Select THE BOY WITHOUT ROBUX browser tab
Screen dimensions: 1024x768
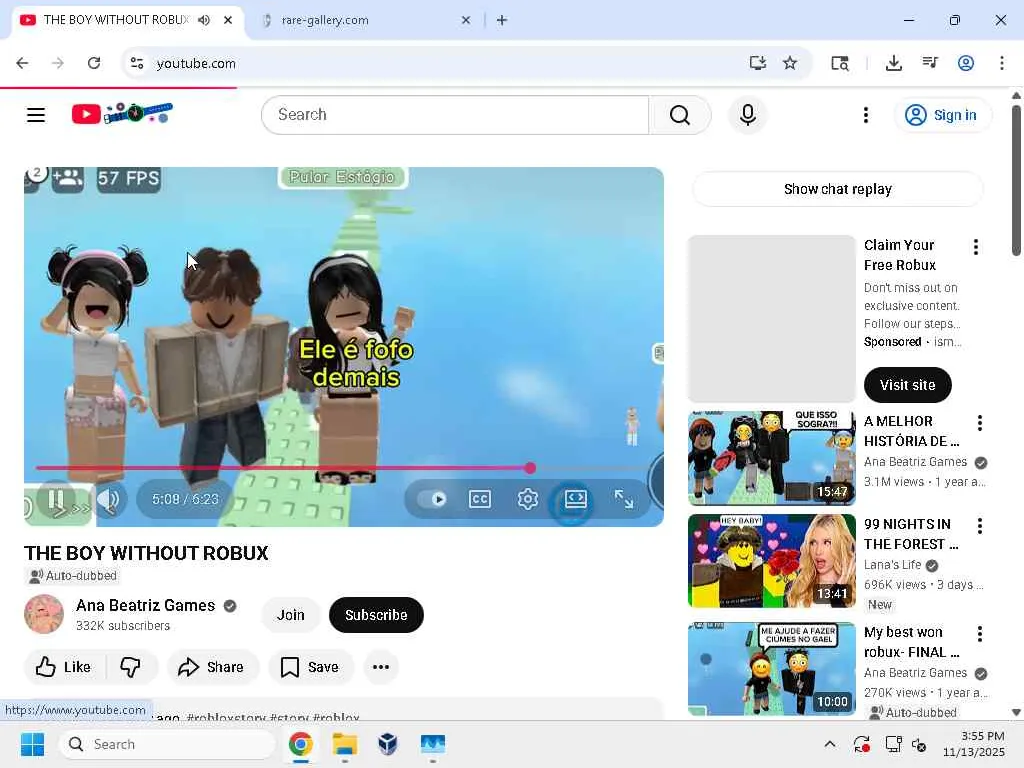click(116, 20)
